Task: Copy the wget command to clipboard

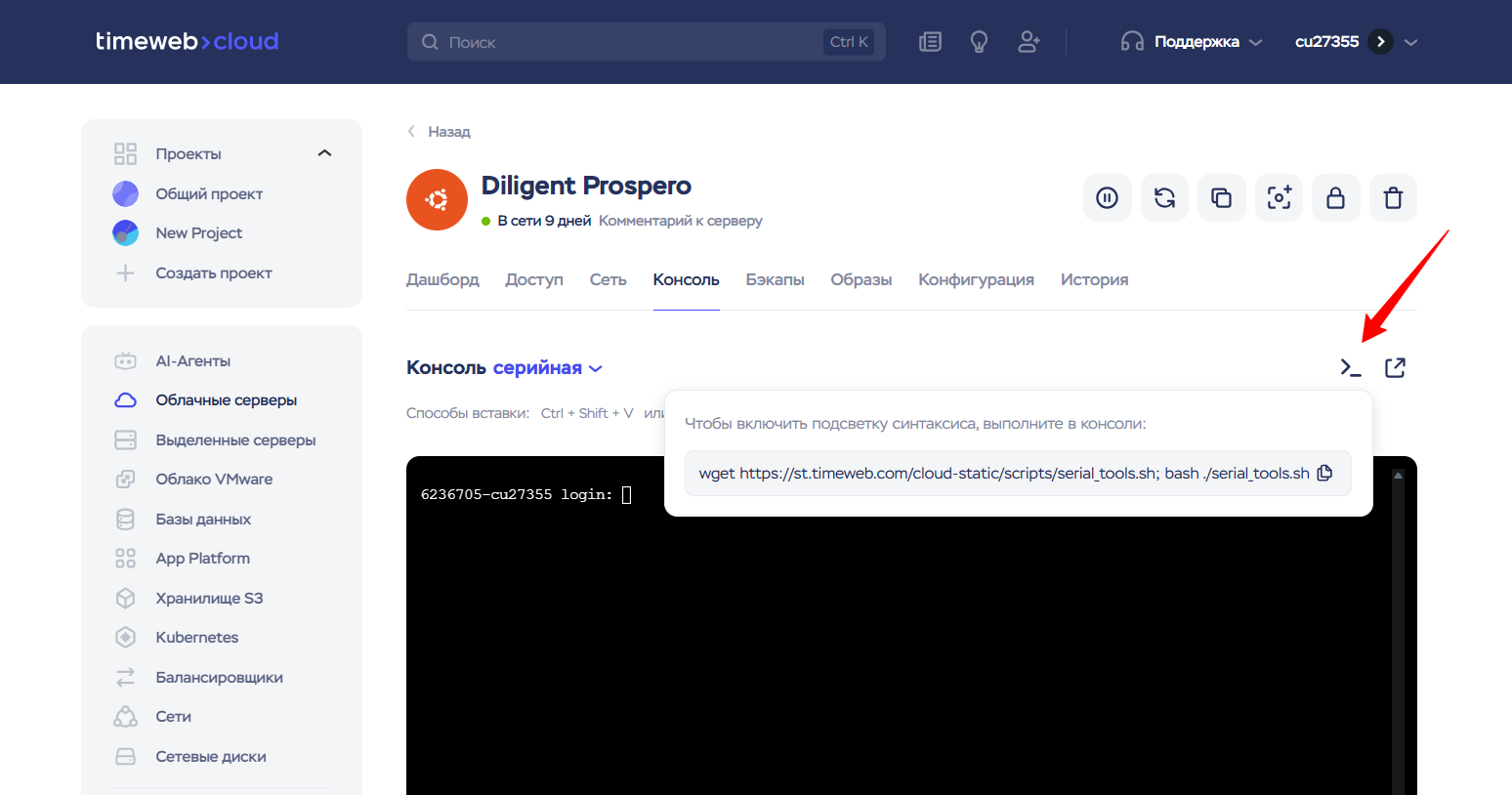Action: pos(1324,473)
